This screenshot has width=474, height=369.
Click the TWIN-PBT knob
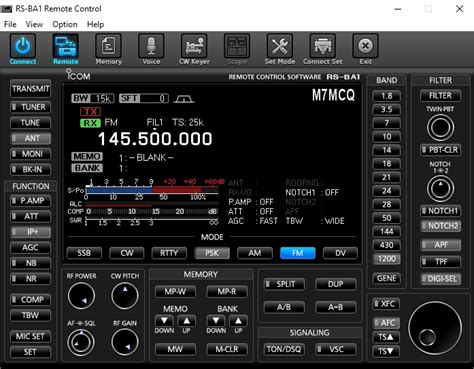tap(440, 128)
